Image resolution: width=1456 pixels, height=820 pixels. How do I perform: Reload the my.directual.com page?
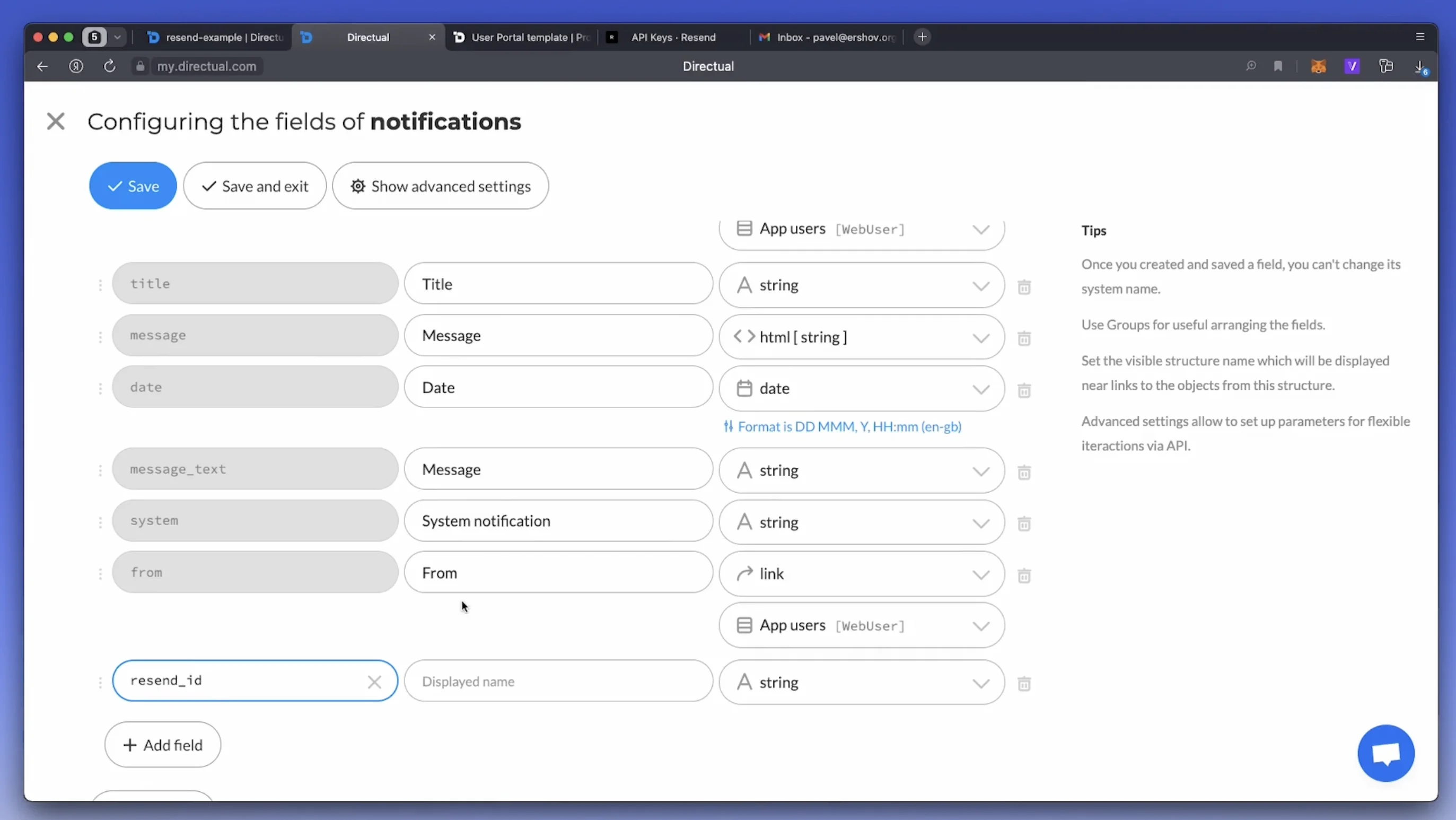tap(110, 66)
